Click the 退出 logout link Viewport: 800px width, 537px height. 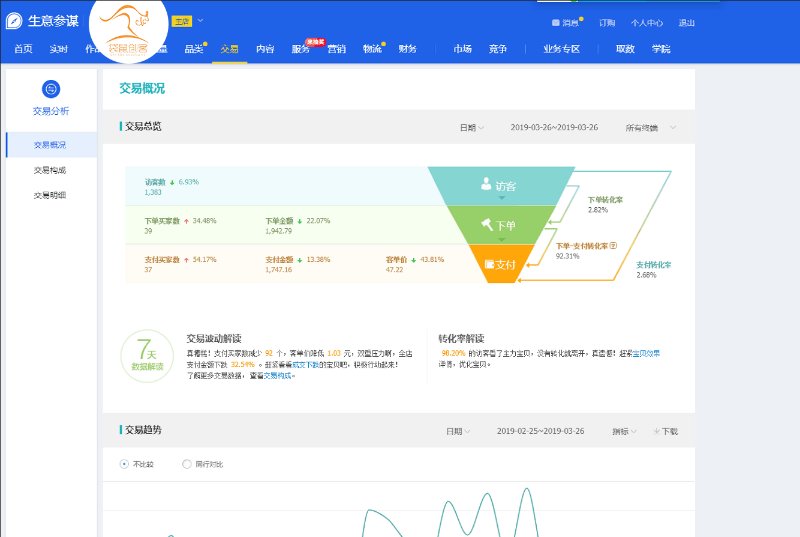[687, 23]
